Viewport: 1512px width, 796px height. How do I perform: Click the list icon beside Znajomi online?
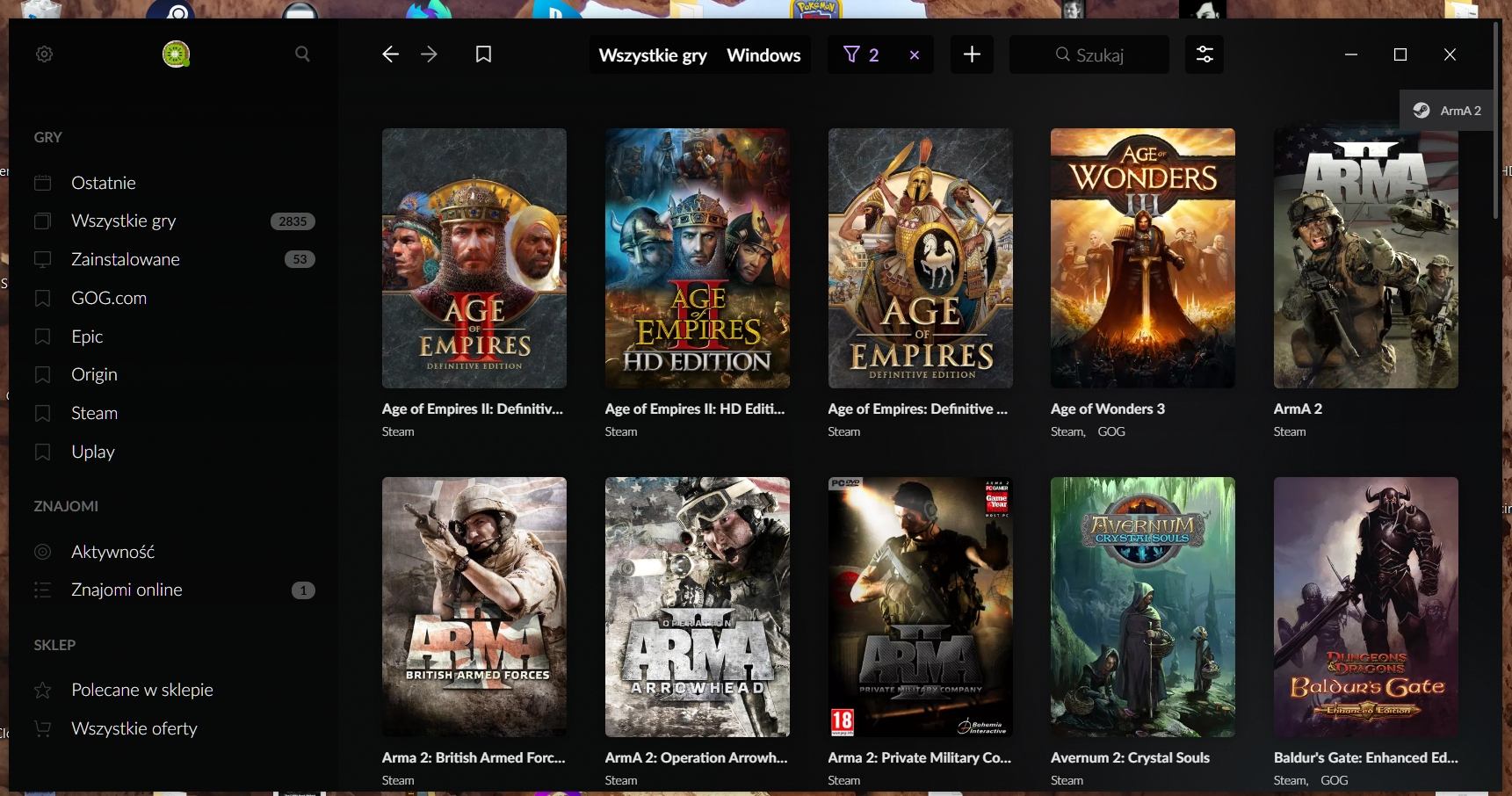42,590
